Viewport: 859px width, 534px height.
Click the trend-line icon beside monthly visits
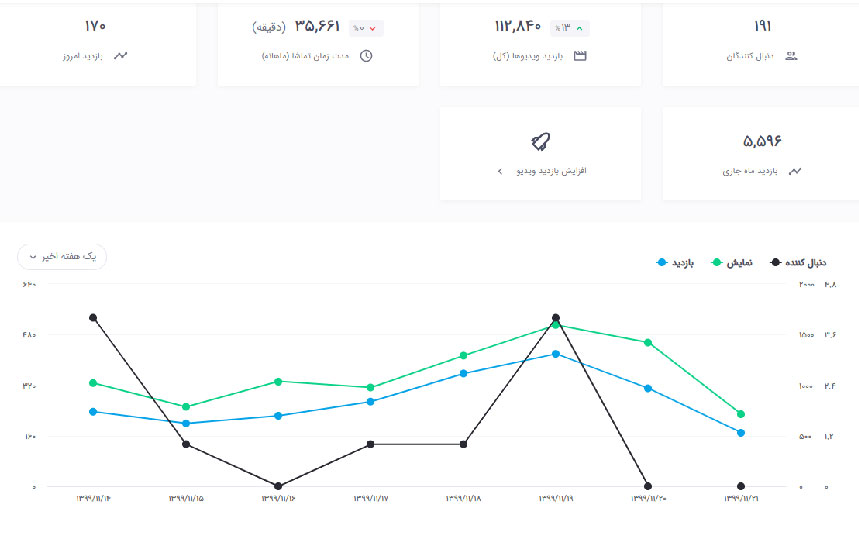pyautogui.click(x=795, y=171)
